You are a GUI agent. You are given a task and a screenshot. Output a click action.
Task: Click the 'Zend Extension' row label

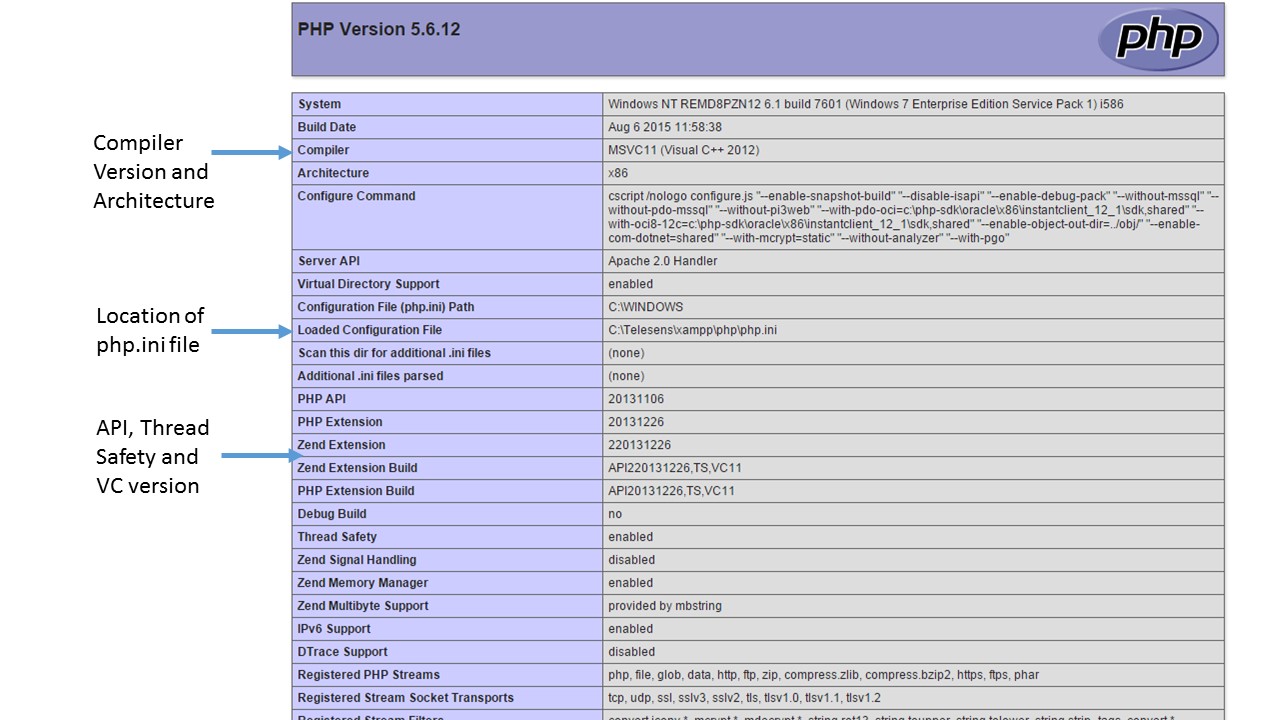[x=341, y=445]
